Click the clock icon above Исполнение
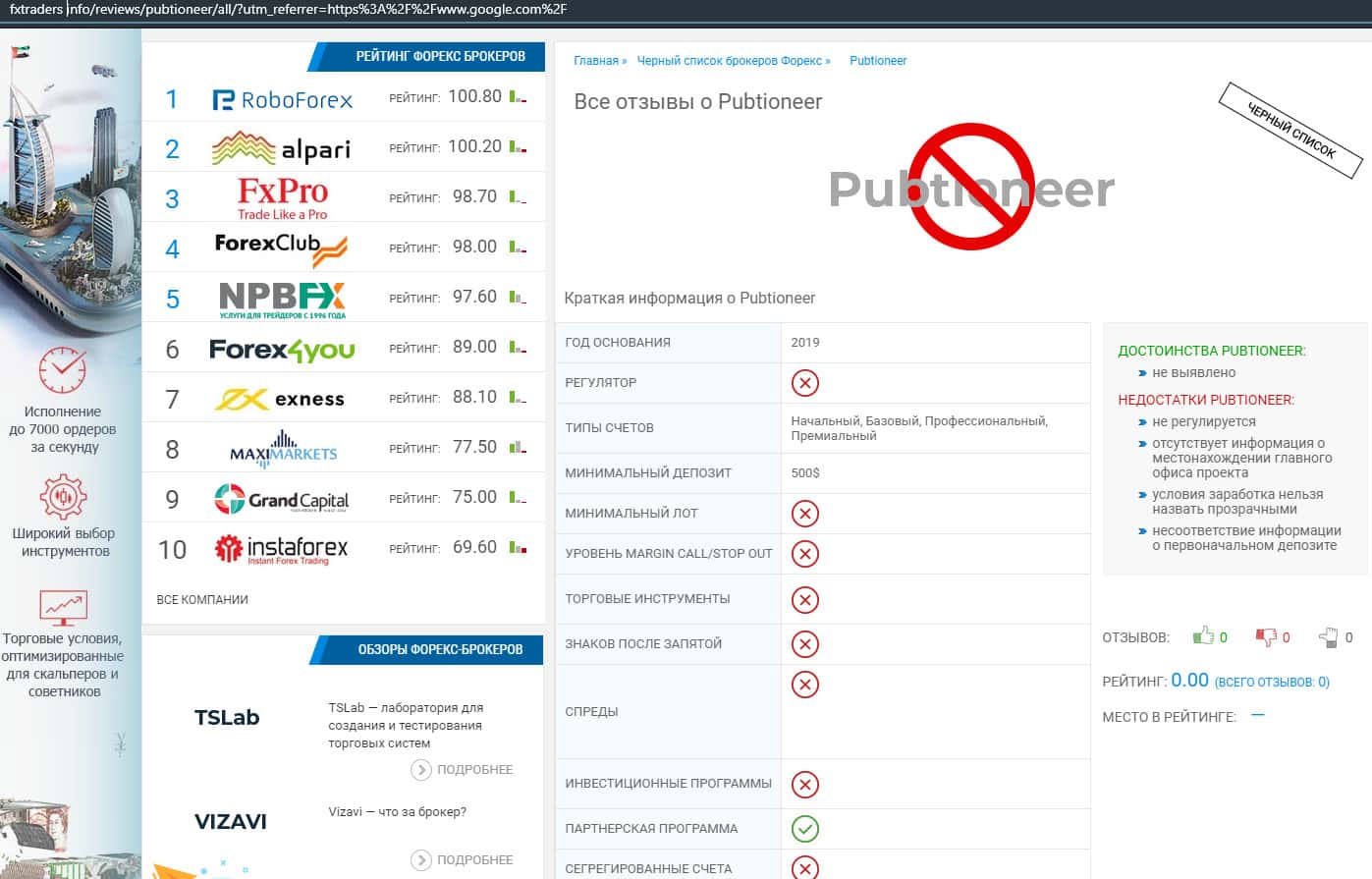This screenshot has height=879, width=1372. [62, 370]
